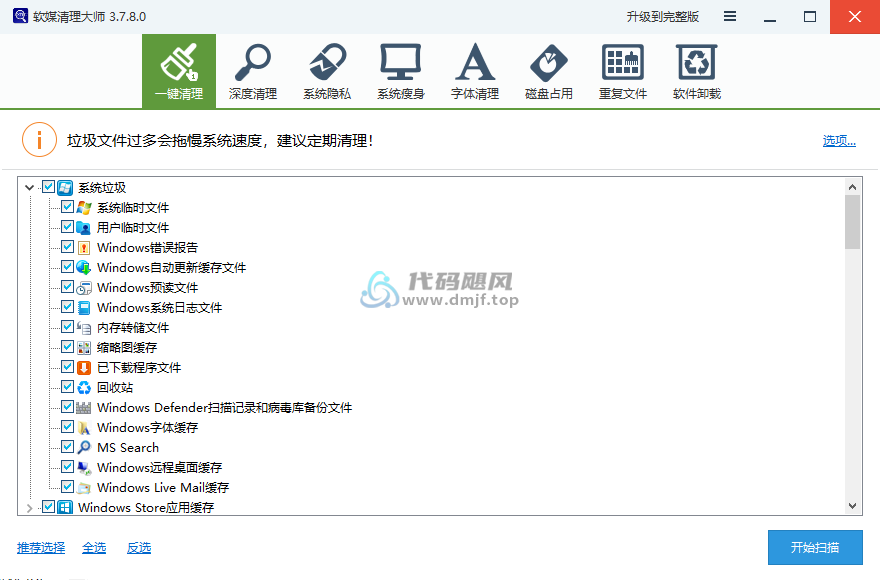Click the 开始扫描 start scan button
880x580 pixels.
point(815,547)
